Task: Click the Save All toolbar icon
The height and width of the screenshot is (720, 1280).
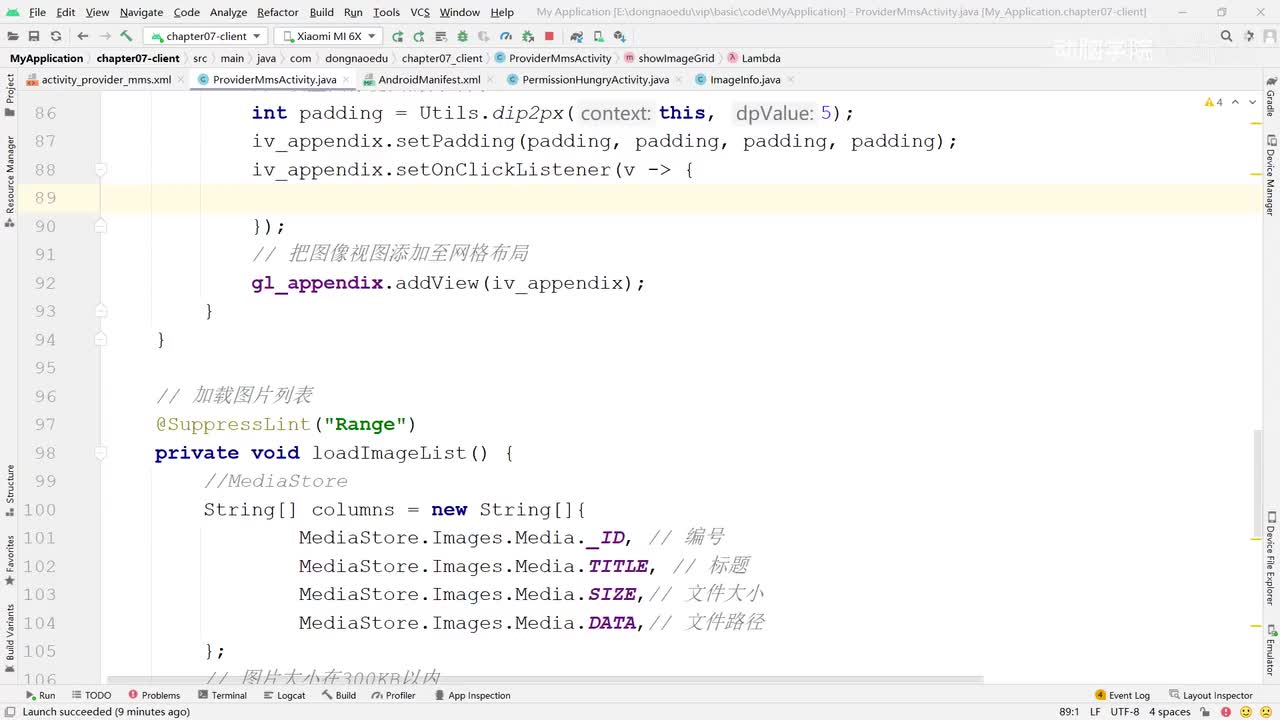Action: [x=34, y=36]
